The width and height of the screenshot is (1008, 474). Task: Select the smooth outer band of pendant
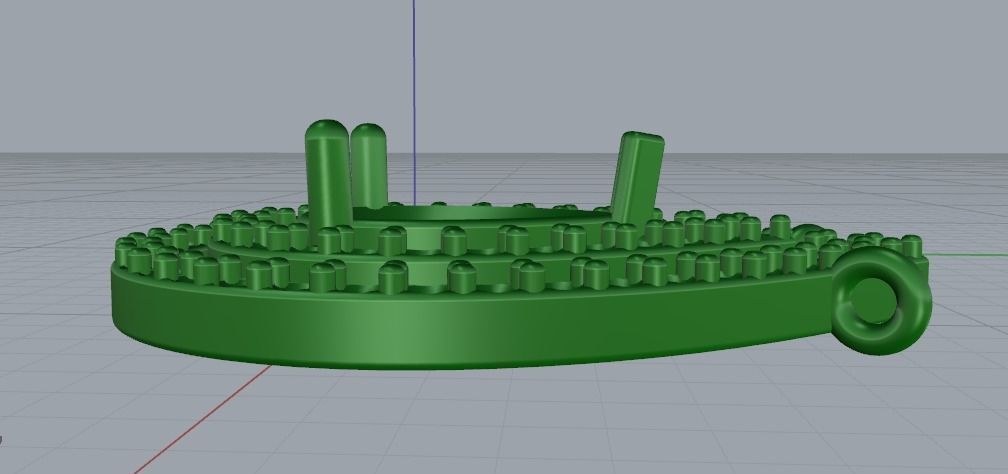click(472, 320)
